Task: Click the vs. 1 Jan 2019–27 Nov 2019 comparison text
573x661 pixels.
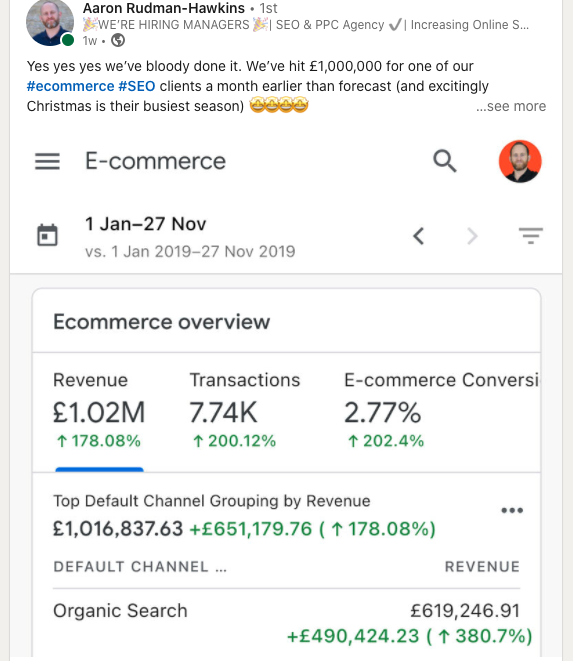Action: pyautogui.click(x=190, y=252)
